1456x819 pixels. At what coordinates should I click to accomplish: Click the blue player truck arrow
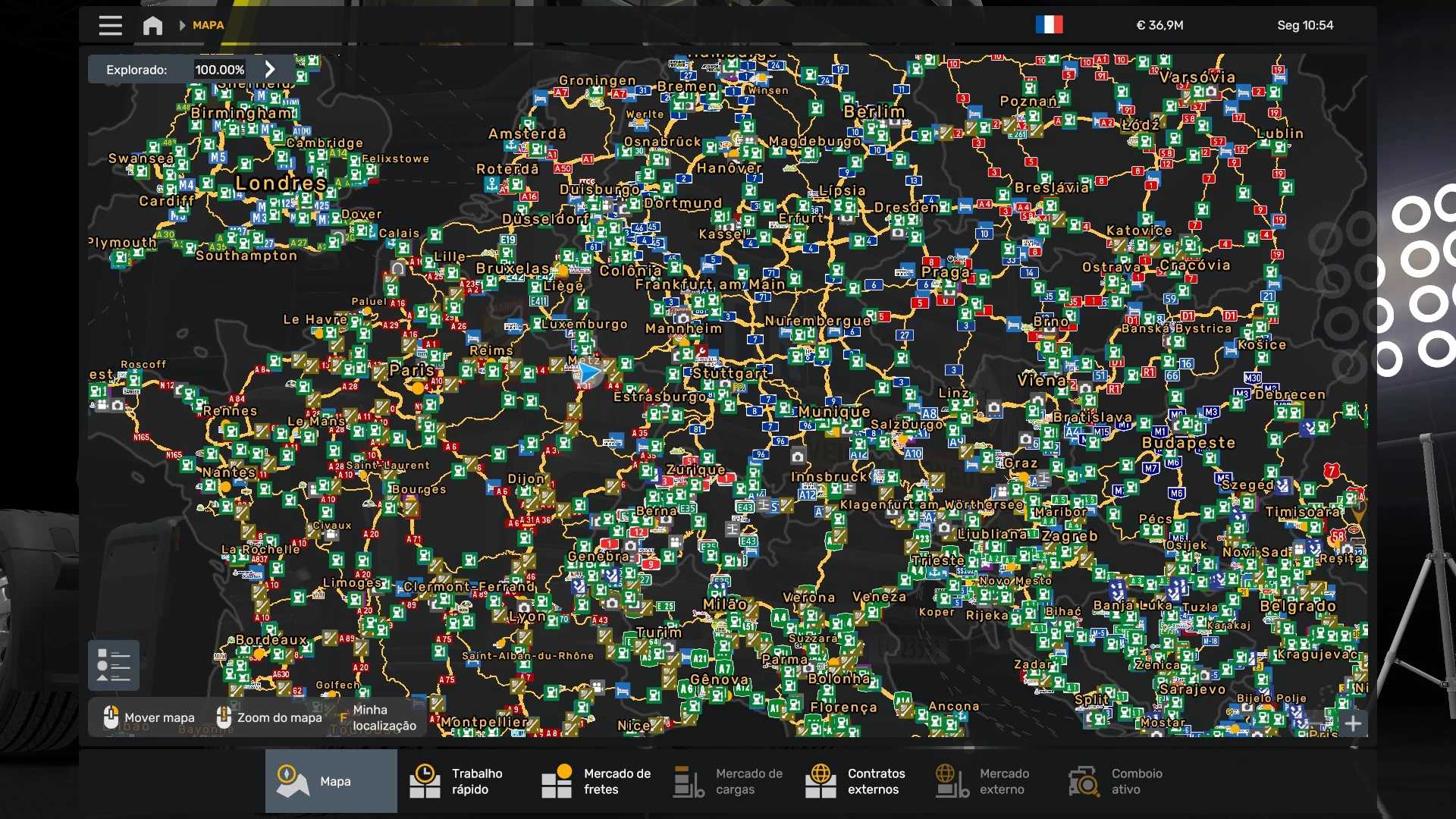(589, 373)
